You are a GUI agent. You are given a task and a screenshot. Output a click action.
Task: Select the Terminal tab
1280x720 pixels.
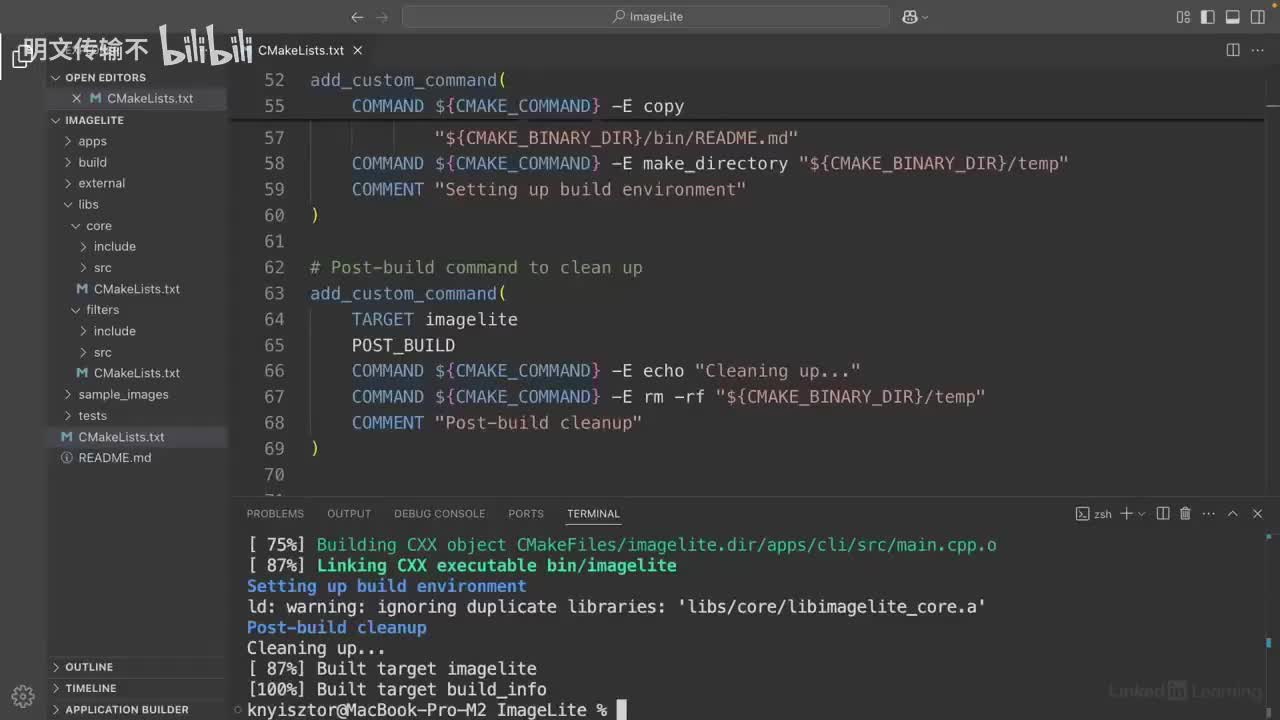coord(593,514)
